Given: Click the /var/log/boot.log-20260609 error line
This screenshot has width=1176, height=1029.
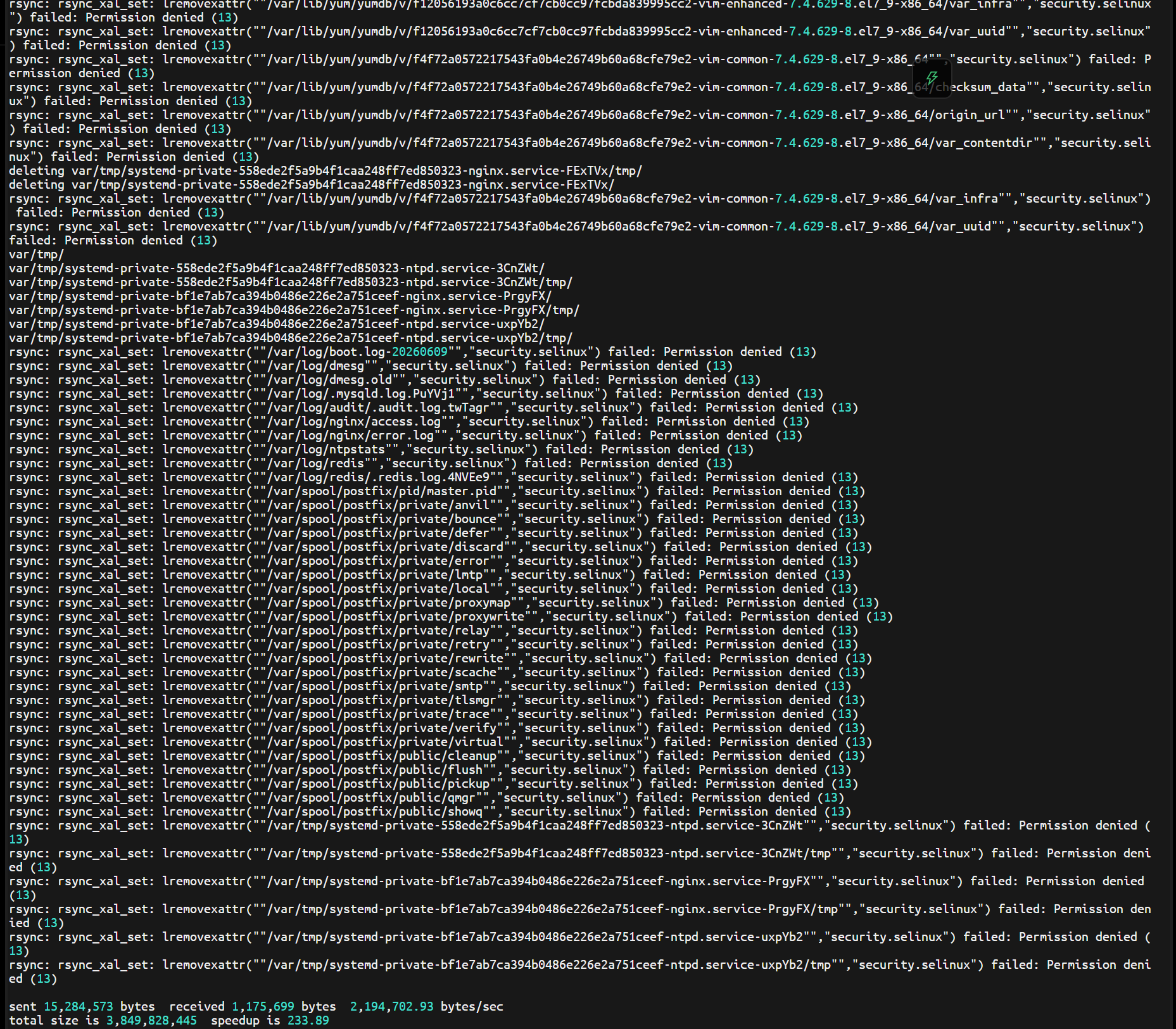Looking at the screenshot, I should pos(412,352).
